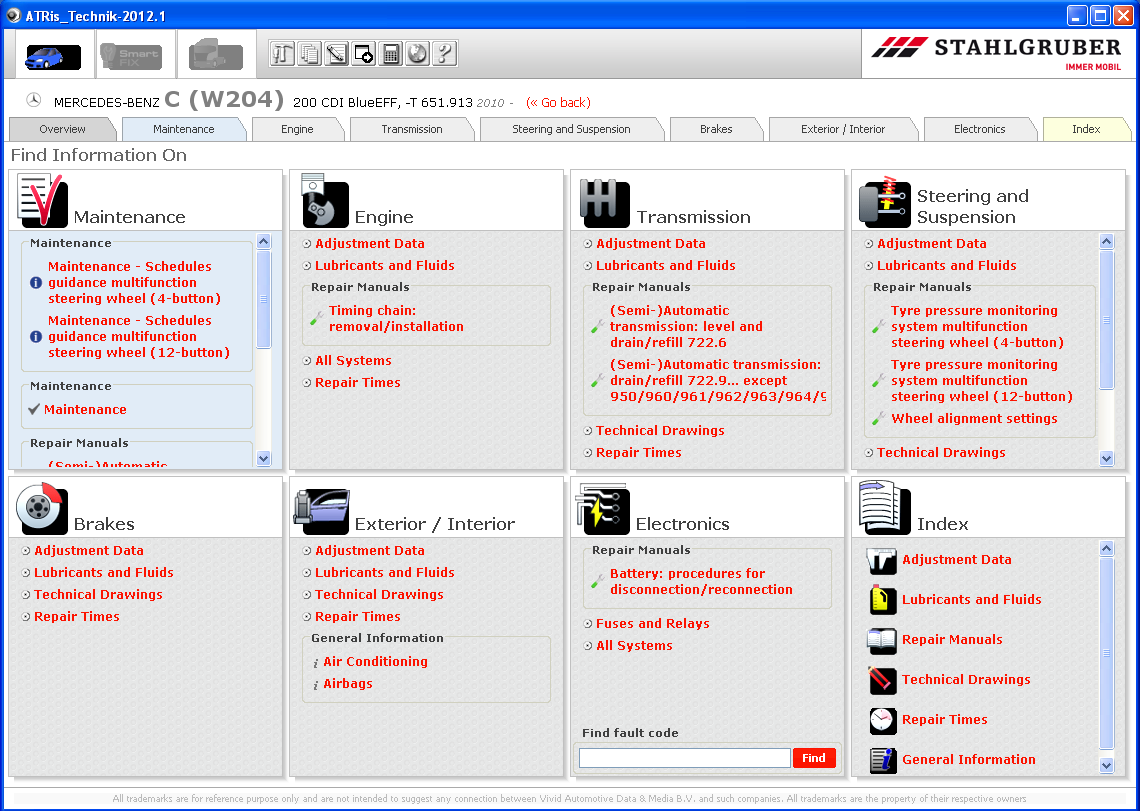This screenshot has width=1140, height=811.
Task: Open the Transmission tab
Action: point(412,129)
